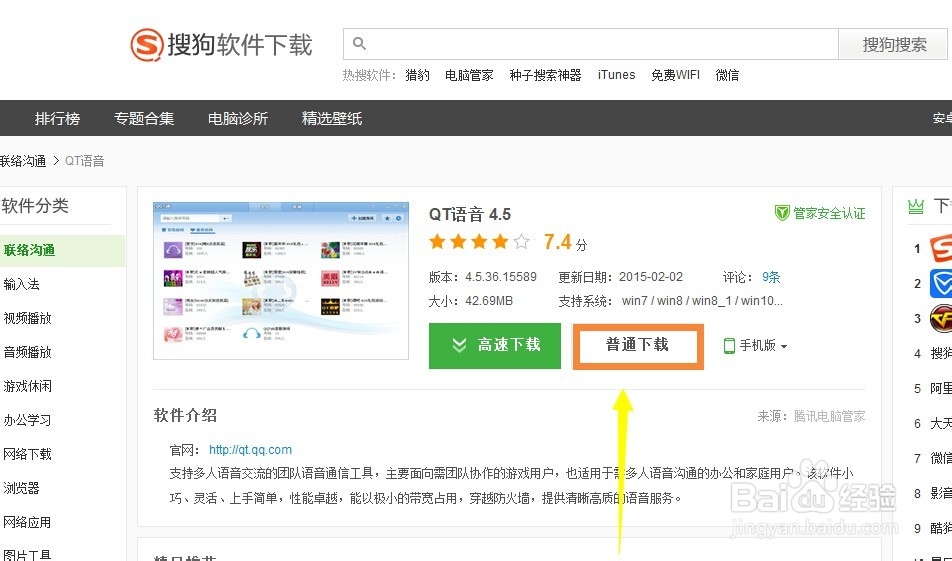Click the 高速下载 green button
Image resolution: width=952 pixels, height=561 pixels.
(495, 345)
